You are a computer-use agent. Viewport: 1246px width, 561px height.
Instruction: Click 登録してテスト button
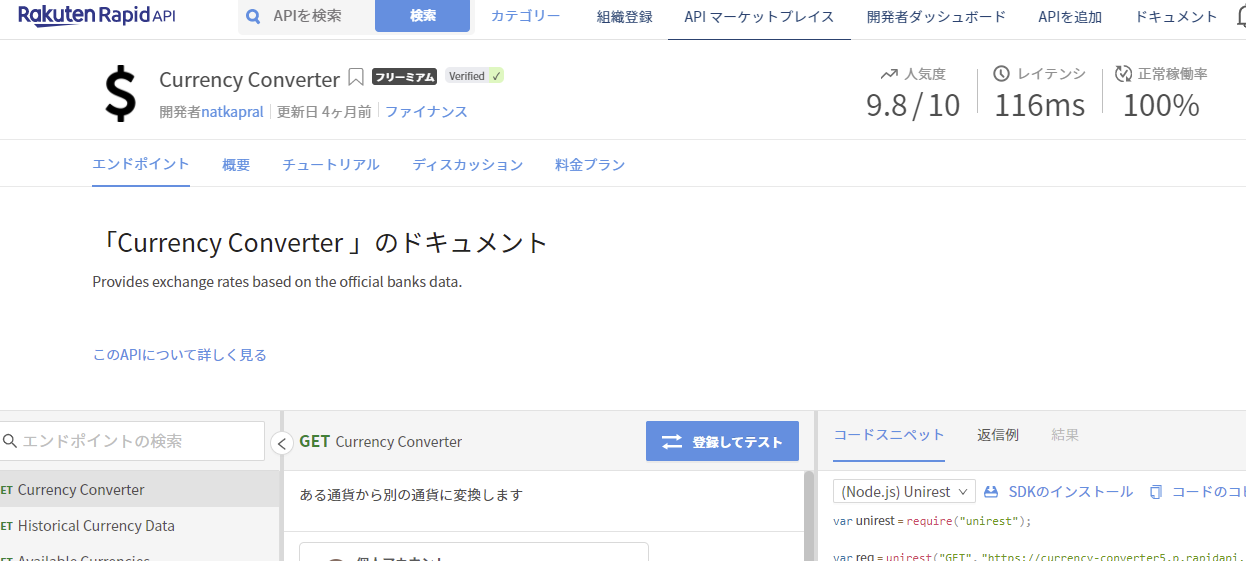click(722, 441)
